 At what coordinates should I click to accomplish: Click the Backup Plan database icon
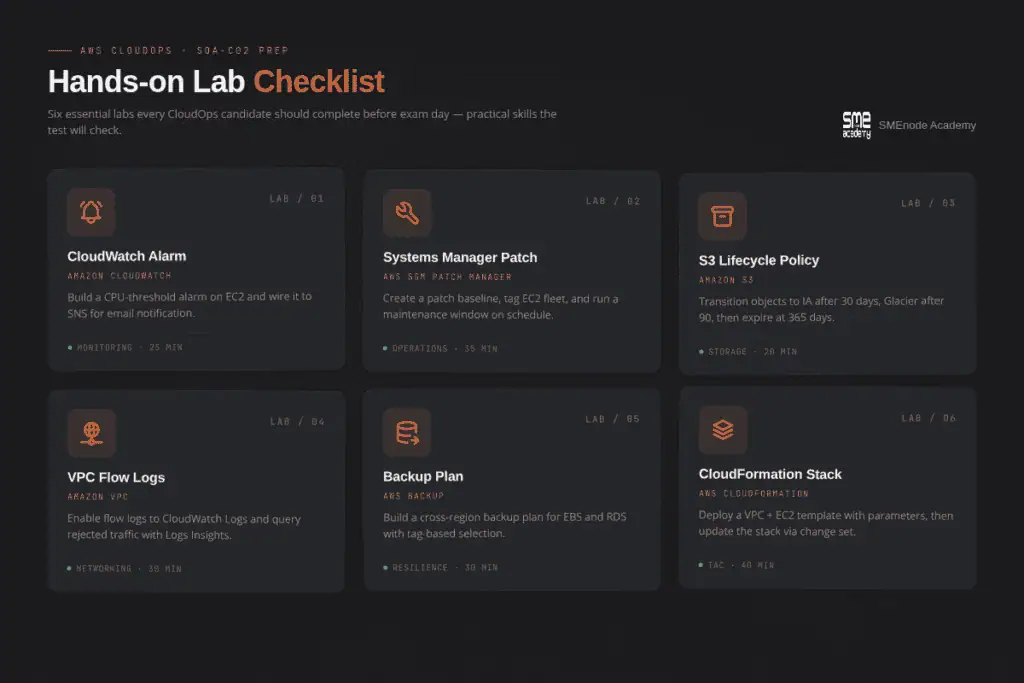[x=407, y=432]
